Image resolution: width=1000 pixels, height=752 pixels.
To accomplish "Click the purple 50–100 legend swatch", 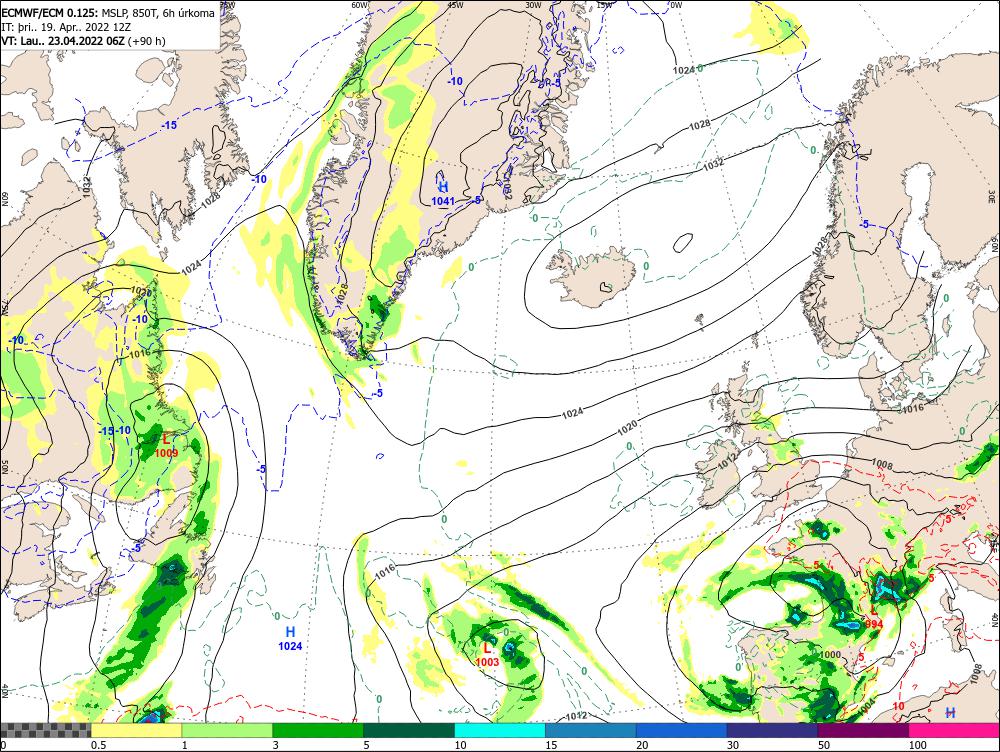I will click(864, 730).
